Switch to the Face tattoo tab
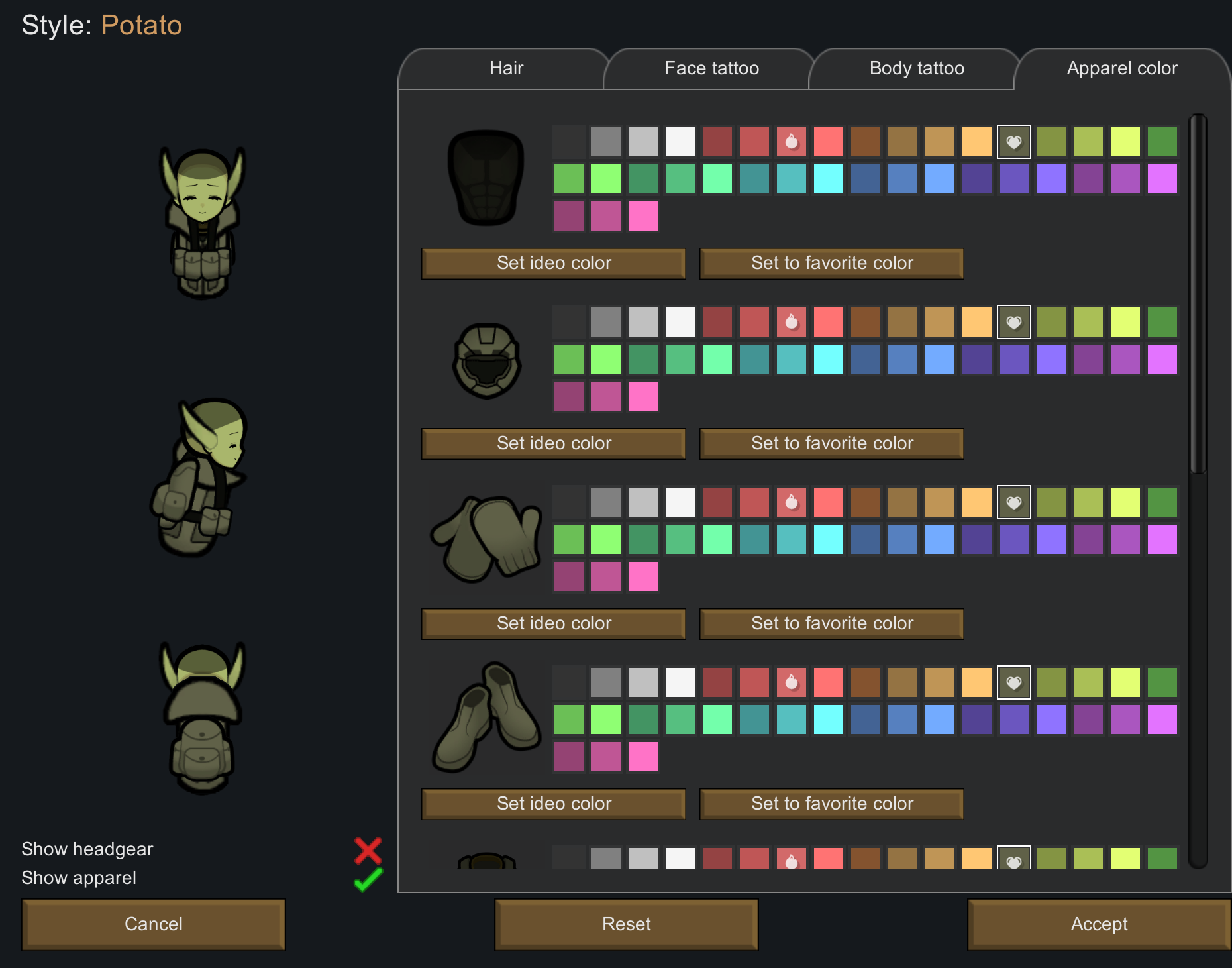The width and height of the screenshot is (1232, 968). click(x=711, y=68)
